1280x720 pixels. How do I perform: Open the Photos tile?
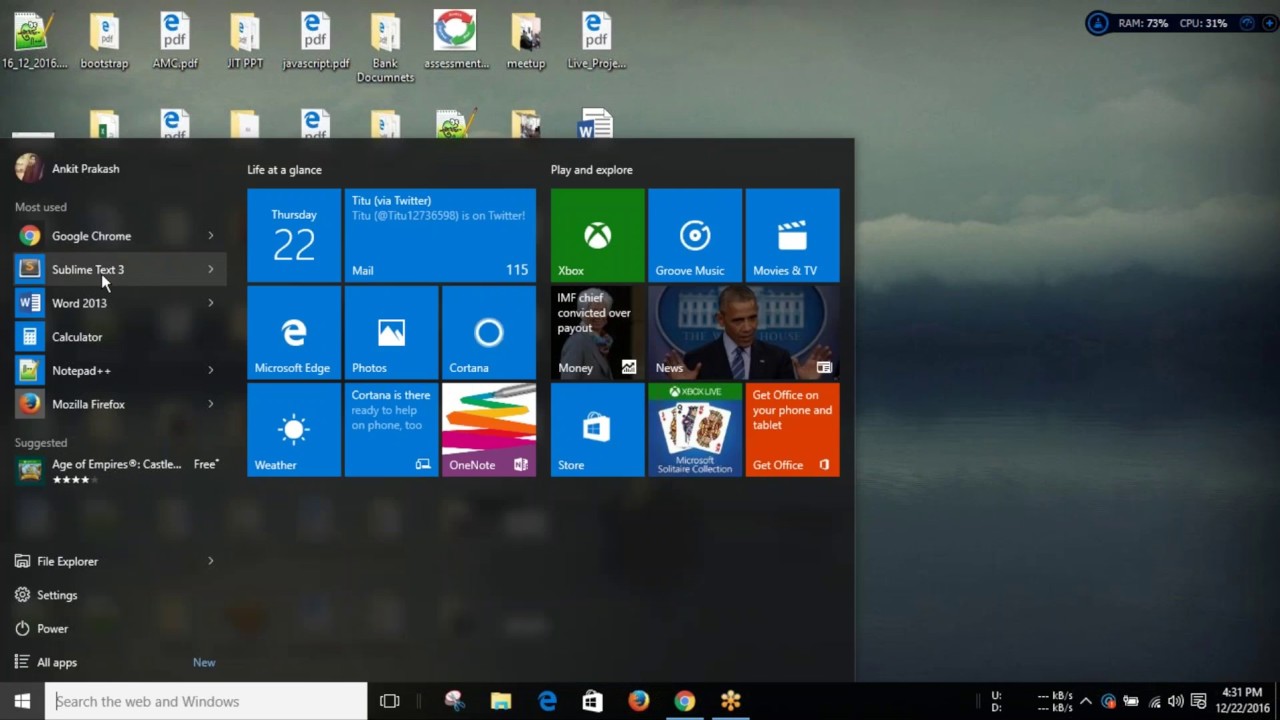391,333
